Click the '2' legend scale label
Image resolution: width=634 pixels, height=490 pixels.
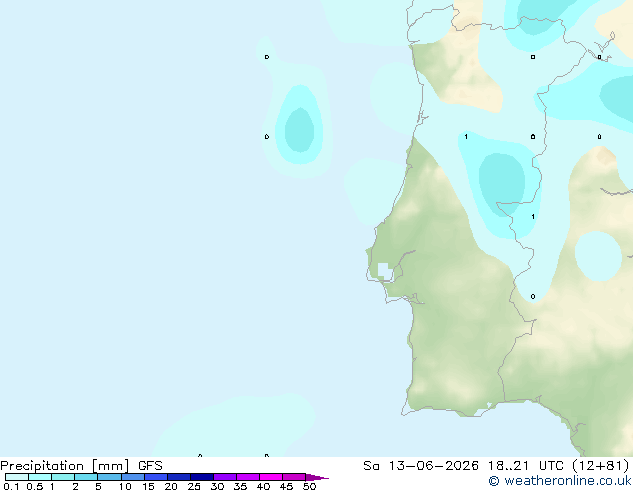75,486
